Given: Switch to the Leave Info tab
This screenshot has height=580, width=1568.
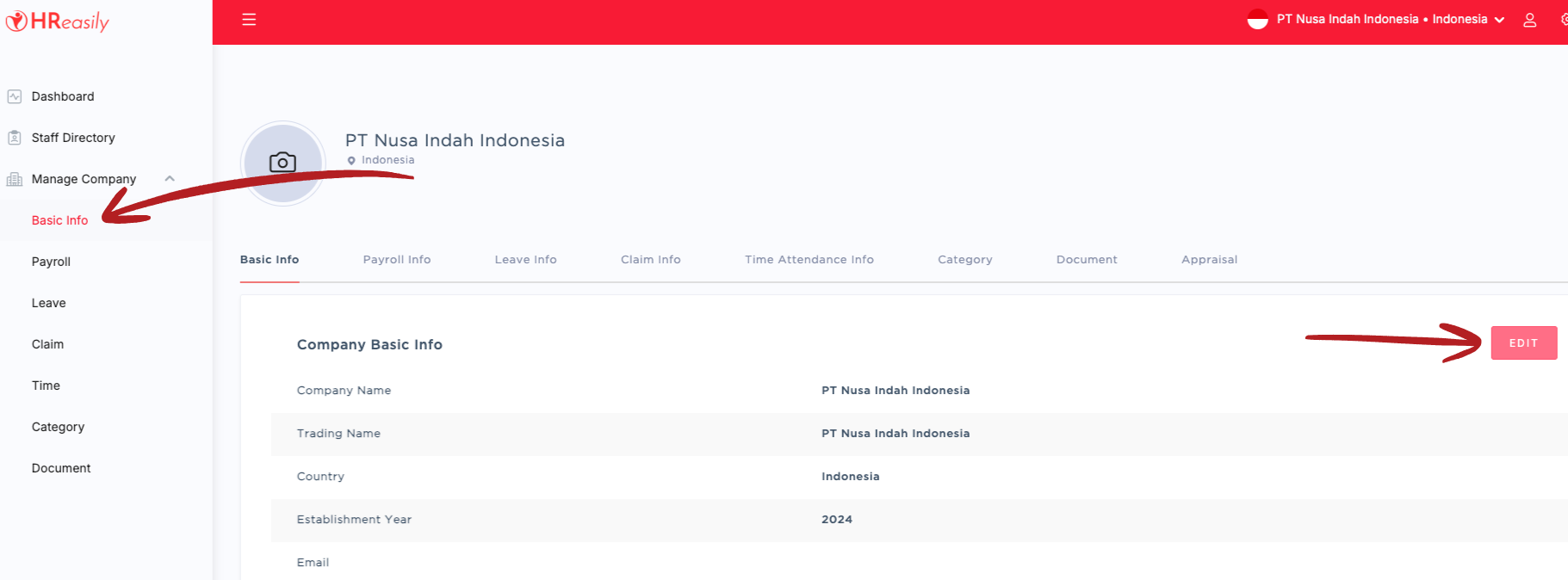Looking at the screenshot, I should coord(526,259).
